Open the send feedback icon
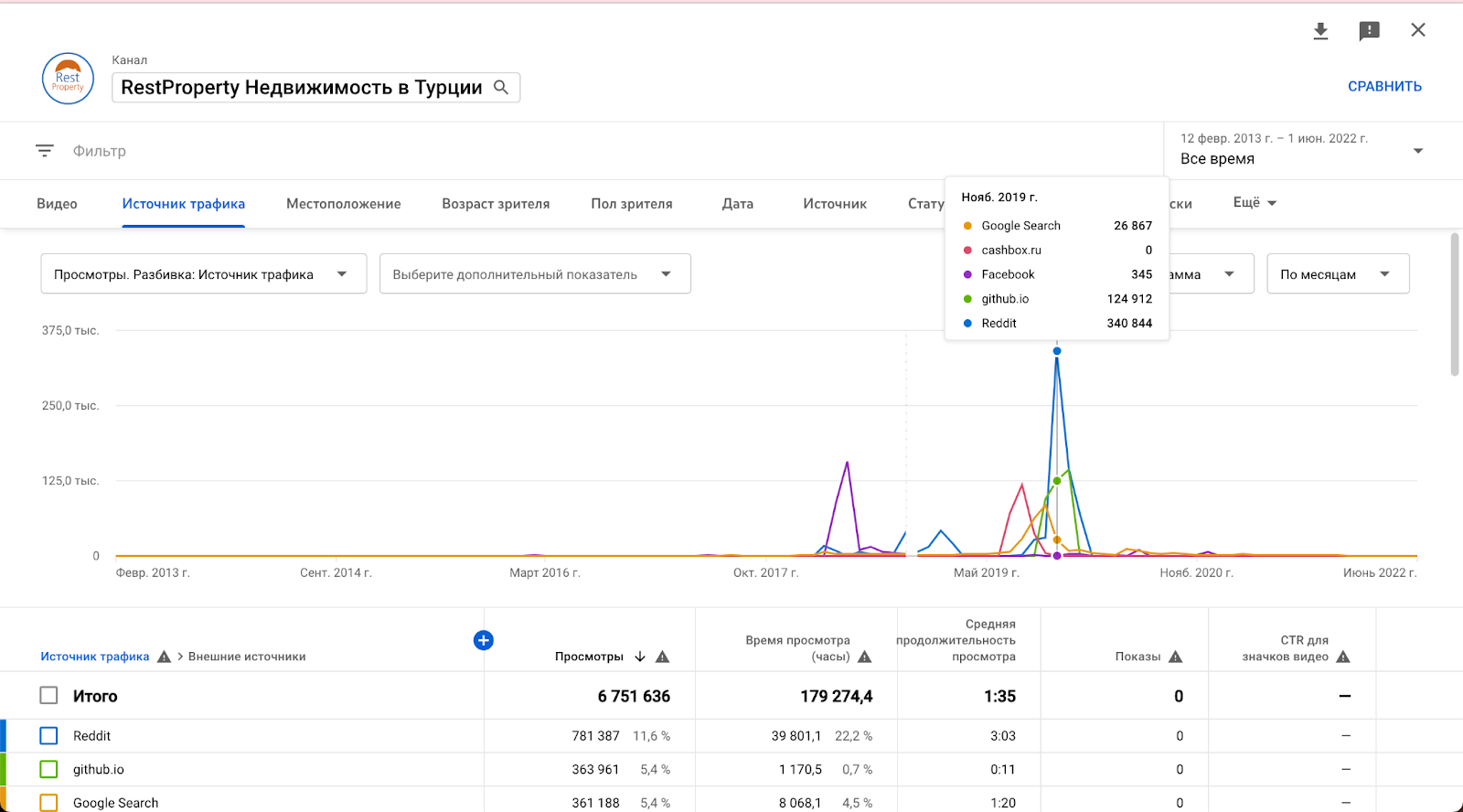The width and height of the screenshot is (1463, 812). [x=1369, y=31]
